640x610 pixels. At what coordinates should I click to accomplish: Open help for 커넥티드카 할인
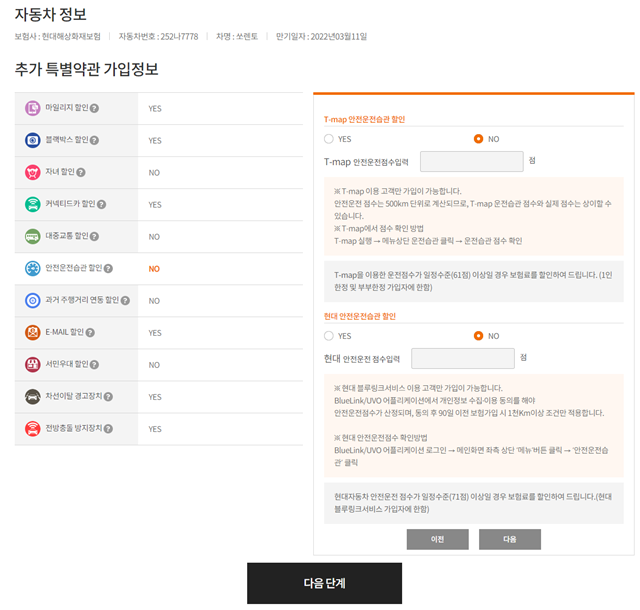[x=102, y=205]
